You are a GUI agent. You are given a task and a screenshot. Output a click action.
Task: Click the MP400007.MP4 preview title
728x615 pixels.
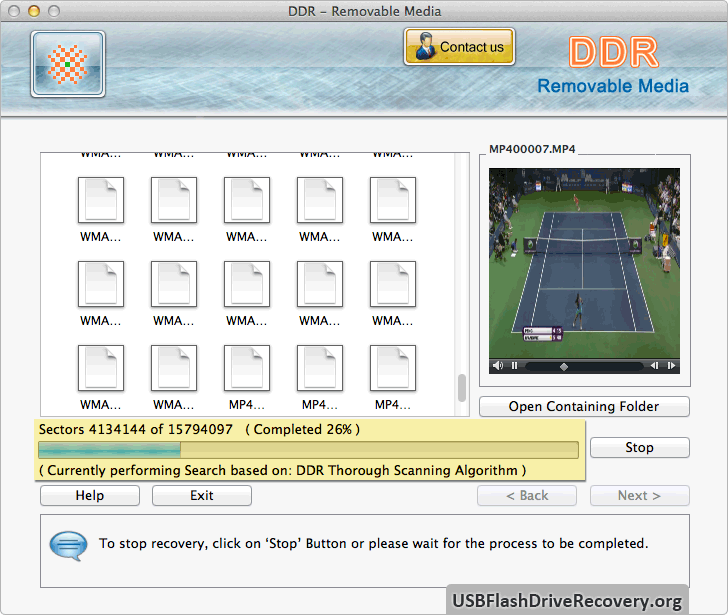pos(532,149)
